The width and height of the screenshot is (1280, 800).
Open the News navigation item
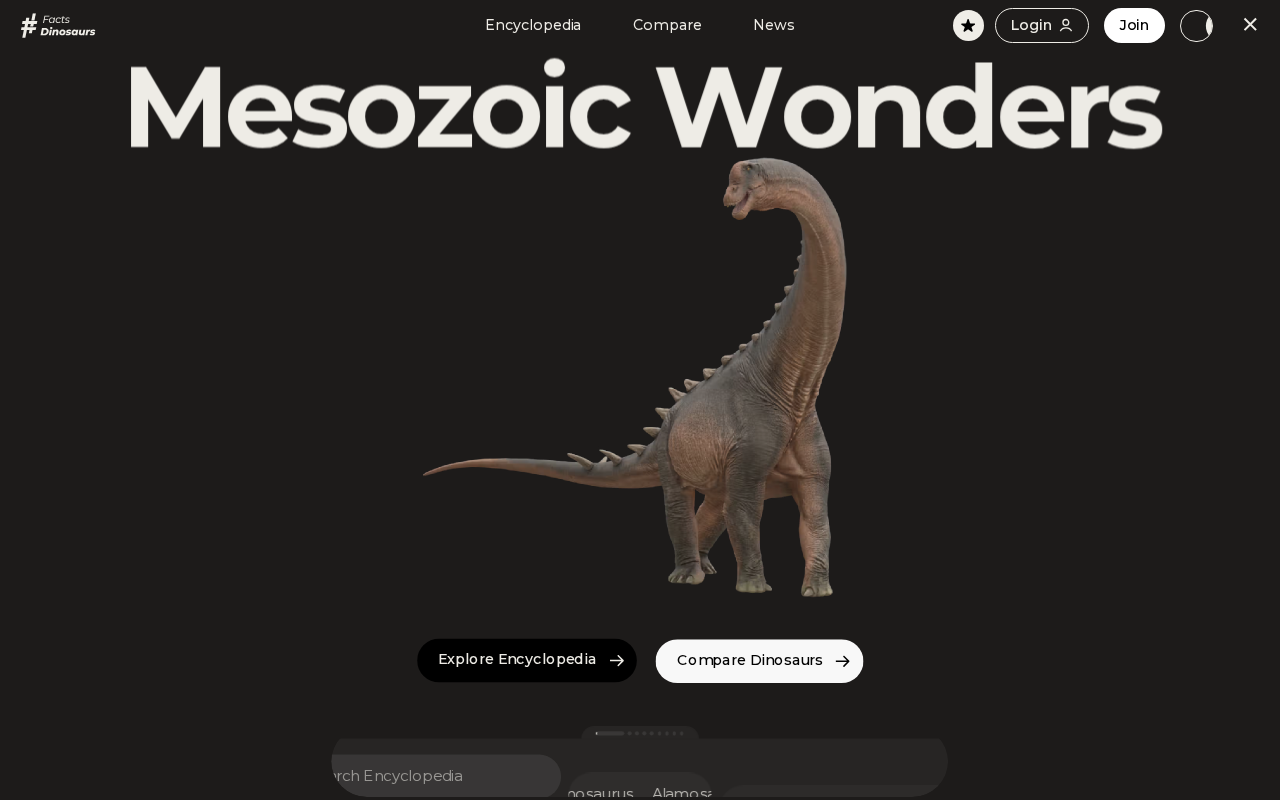(773, 25)
